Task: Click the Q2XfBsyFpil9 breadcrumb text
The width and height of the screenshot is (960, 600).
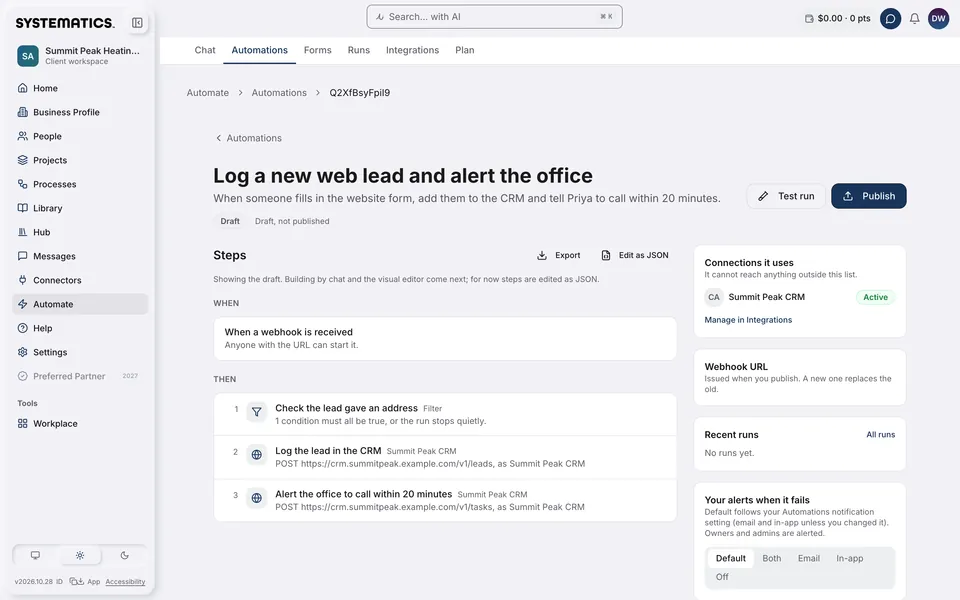Action: (359, 92)
